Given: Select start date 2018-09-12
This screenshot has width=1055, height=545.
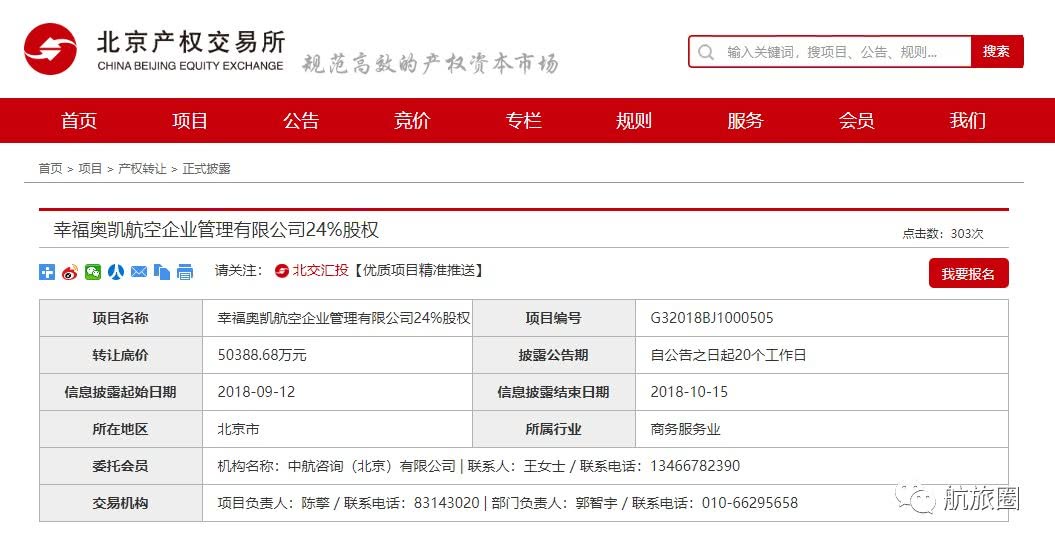Looking at the screenshot, I should (x=256, y=392).
